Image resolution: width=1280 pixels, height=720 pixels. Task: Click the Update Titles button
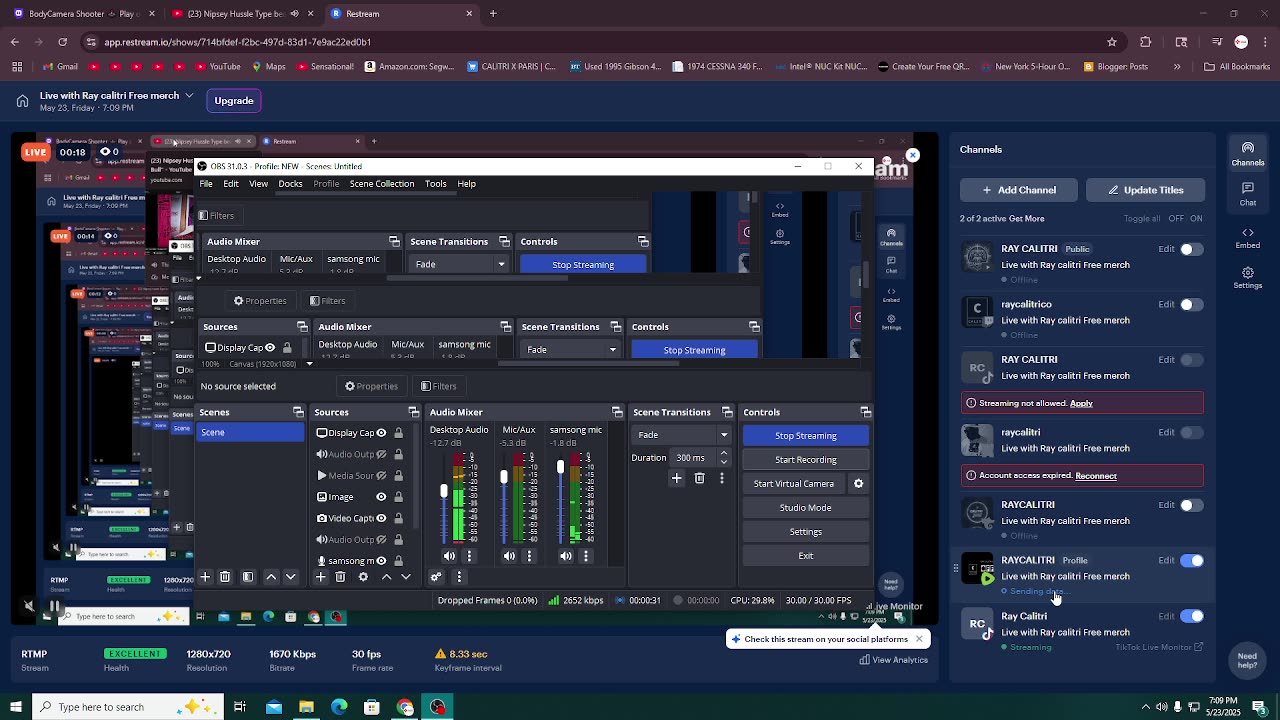[x=1145, y=190]
